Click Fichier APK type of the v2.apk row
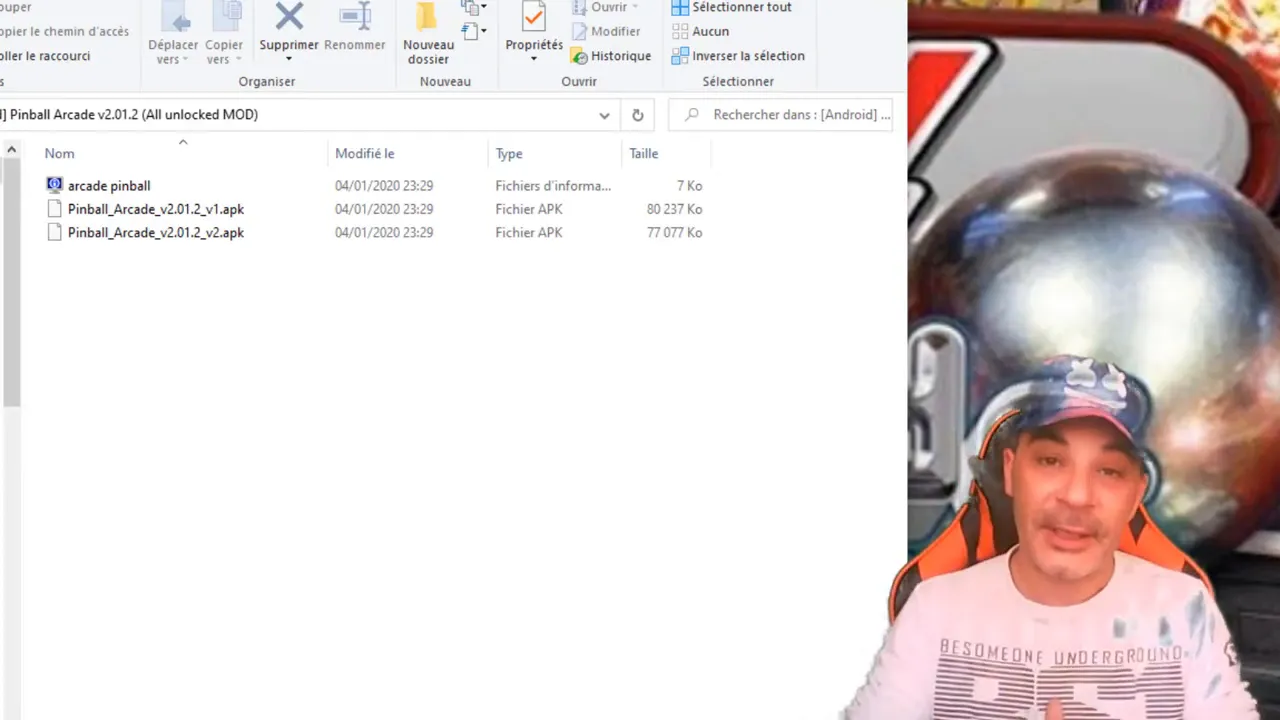 point(529,232)
